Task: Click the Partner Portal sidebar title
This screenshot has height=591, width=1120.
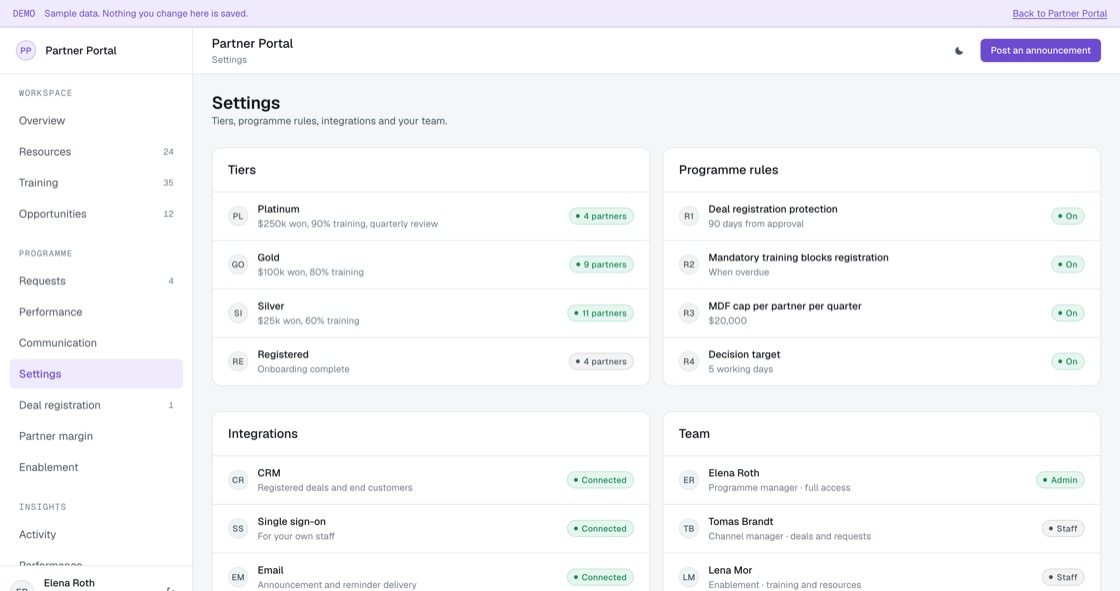Action: 81,51
